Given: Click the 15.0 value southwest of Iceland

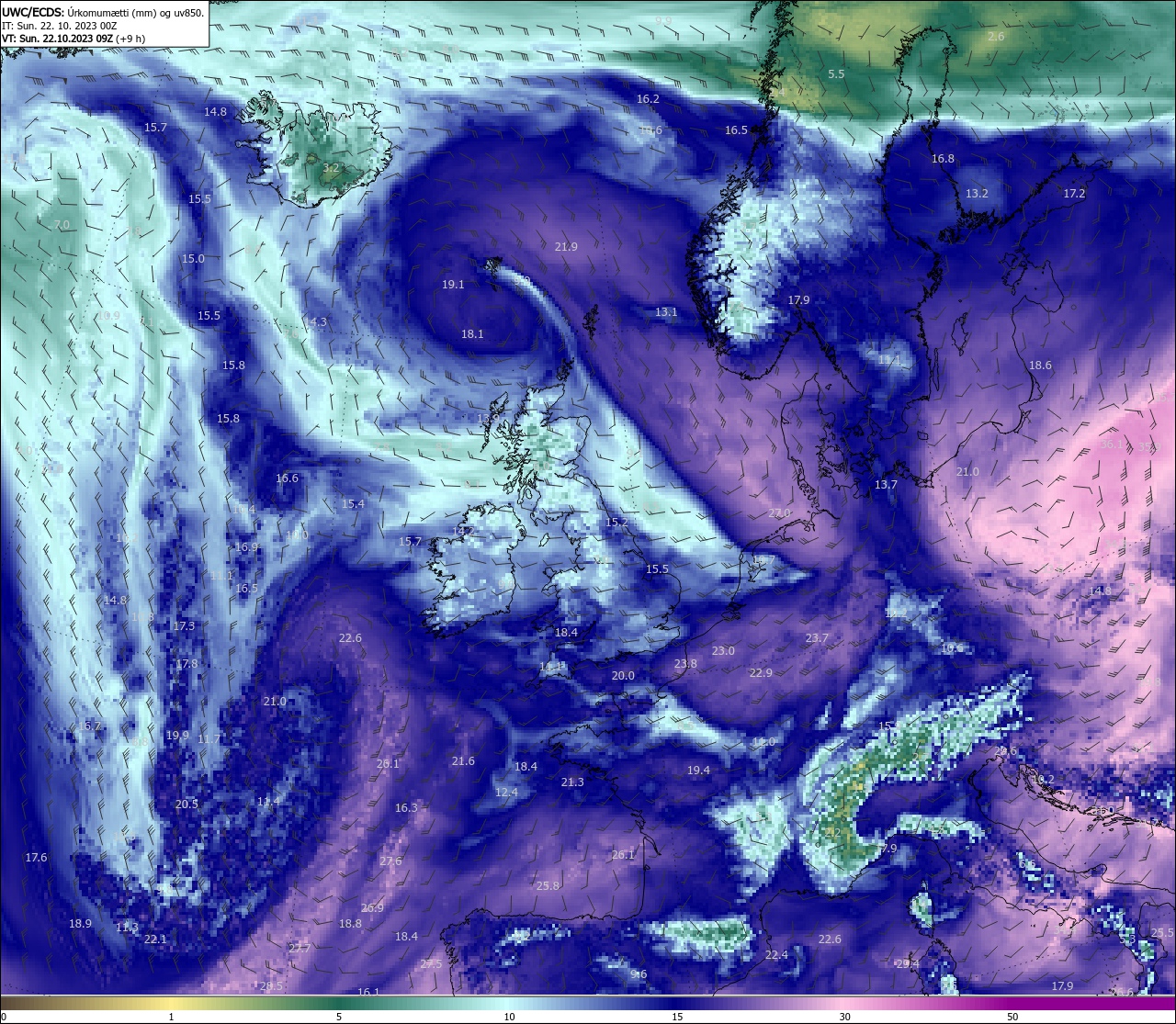Looking at the screenshot, I should pyautogui.click(x=193, y=259).
